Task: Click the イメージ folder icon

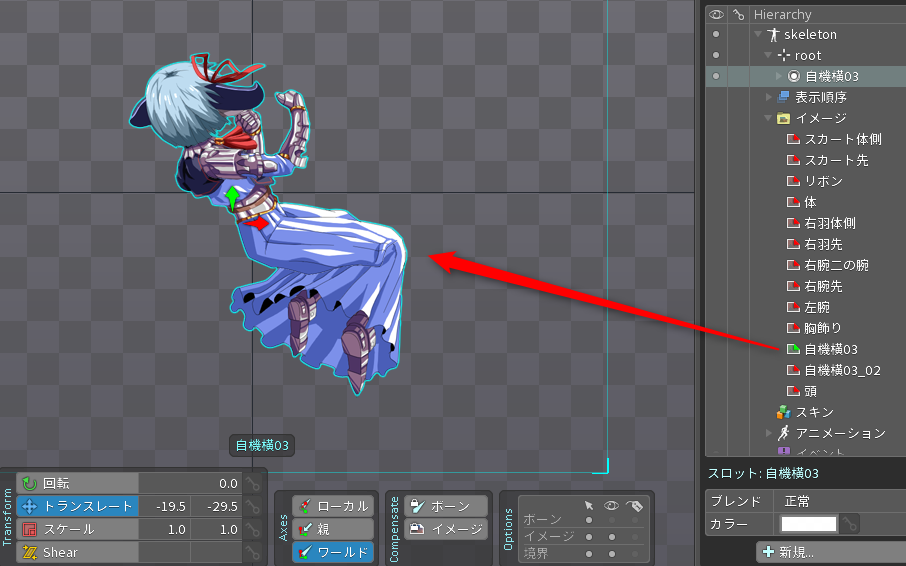Action: click(784, 118)
